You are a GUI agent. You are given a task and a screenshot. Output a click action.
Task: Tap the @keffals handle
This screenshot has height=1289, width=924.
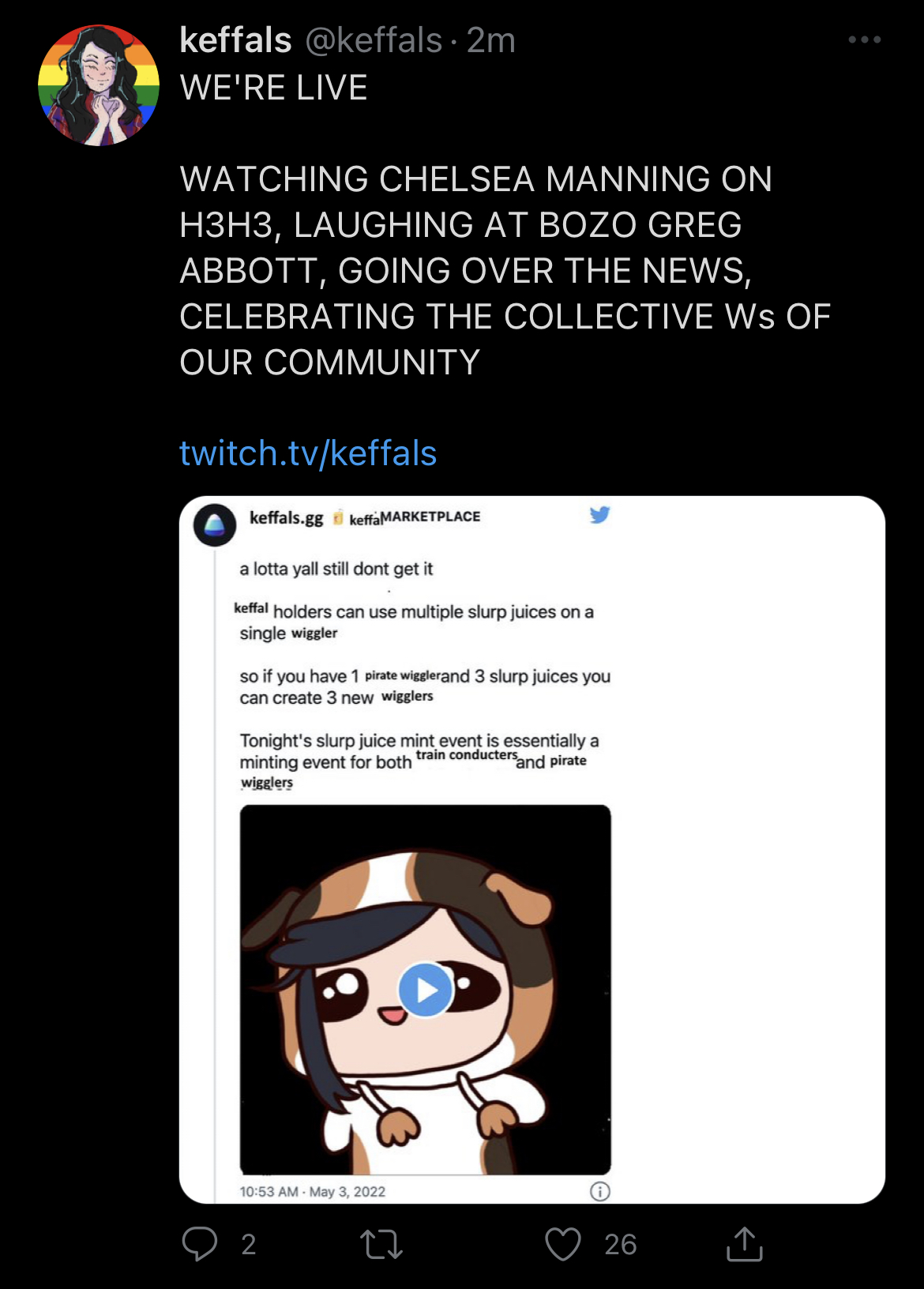(374, 40)
